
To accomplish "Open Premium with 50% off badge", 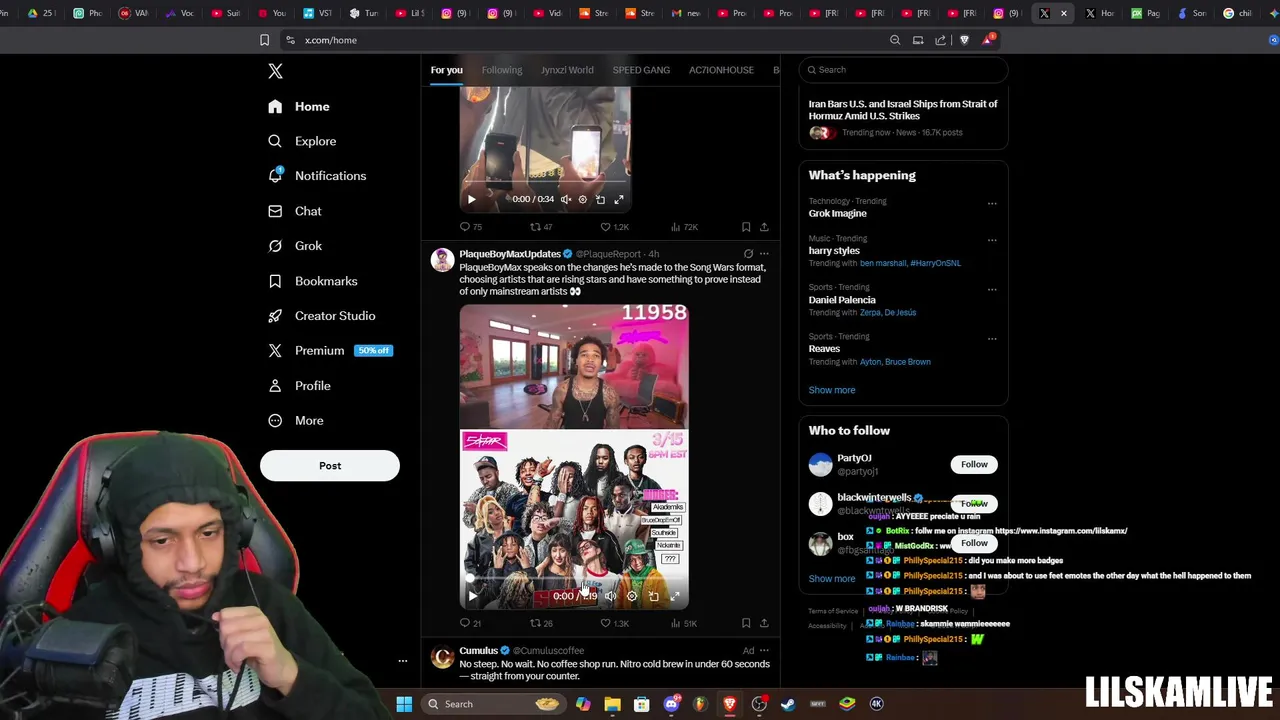I will (x=330, y=351).
